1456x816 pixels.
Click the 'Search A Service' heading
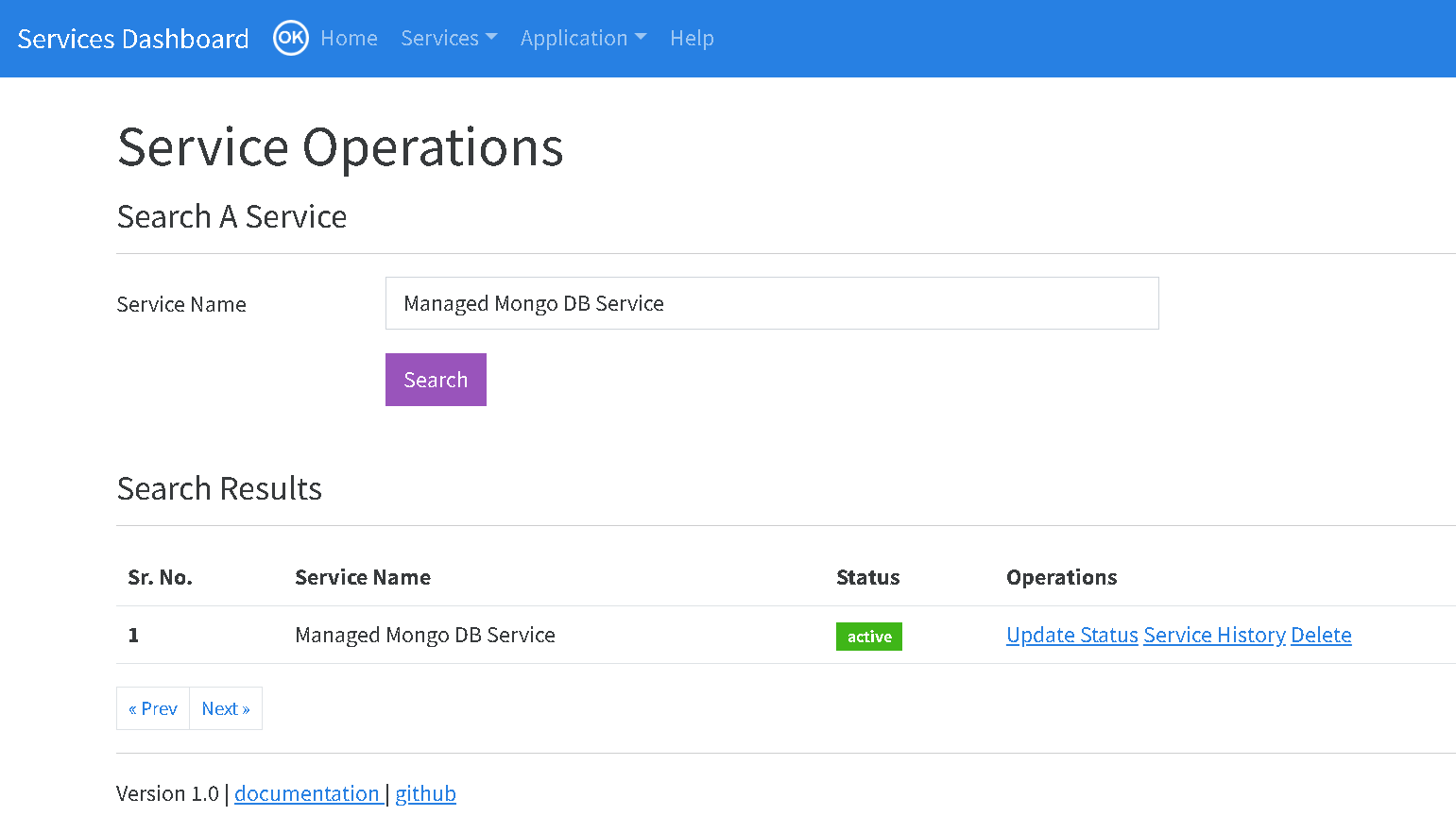231,216
